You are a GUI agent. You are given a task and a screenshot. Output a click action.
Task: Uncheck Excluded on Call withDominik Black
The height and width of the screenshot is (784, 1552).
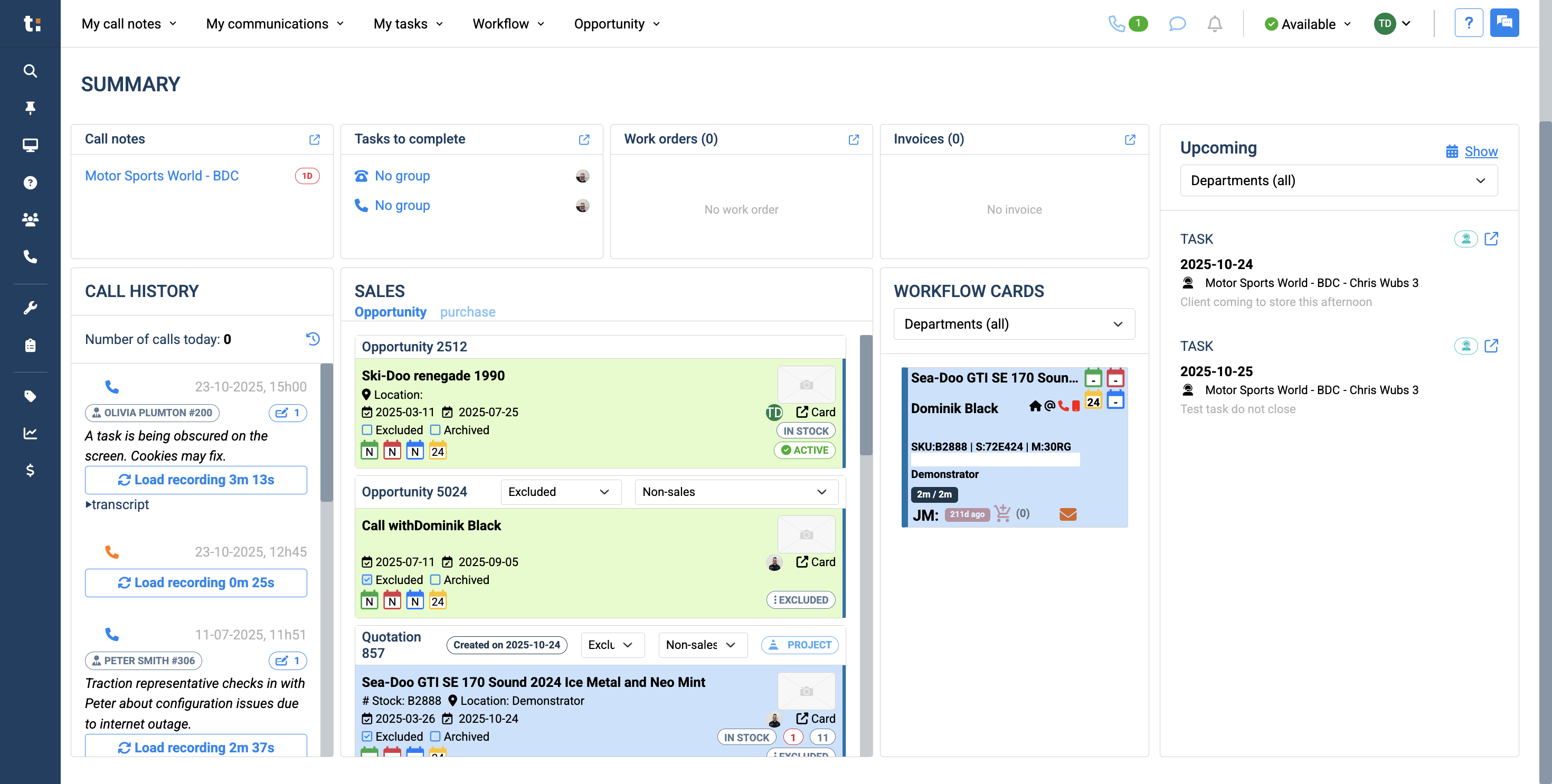(x=367, y=580)
